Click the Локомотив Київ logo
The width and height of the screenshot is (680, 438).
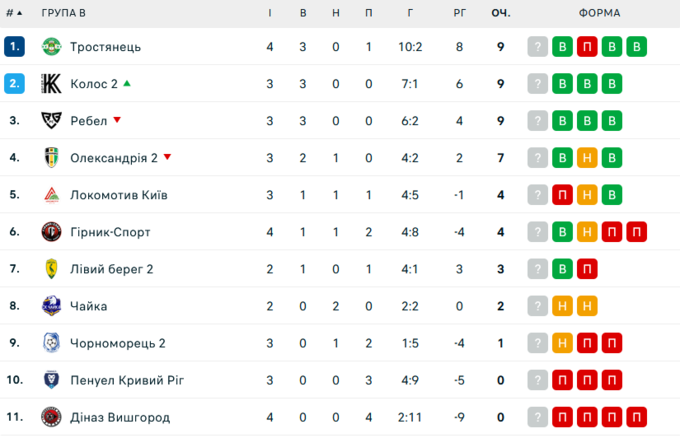tap(51, 195)
